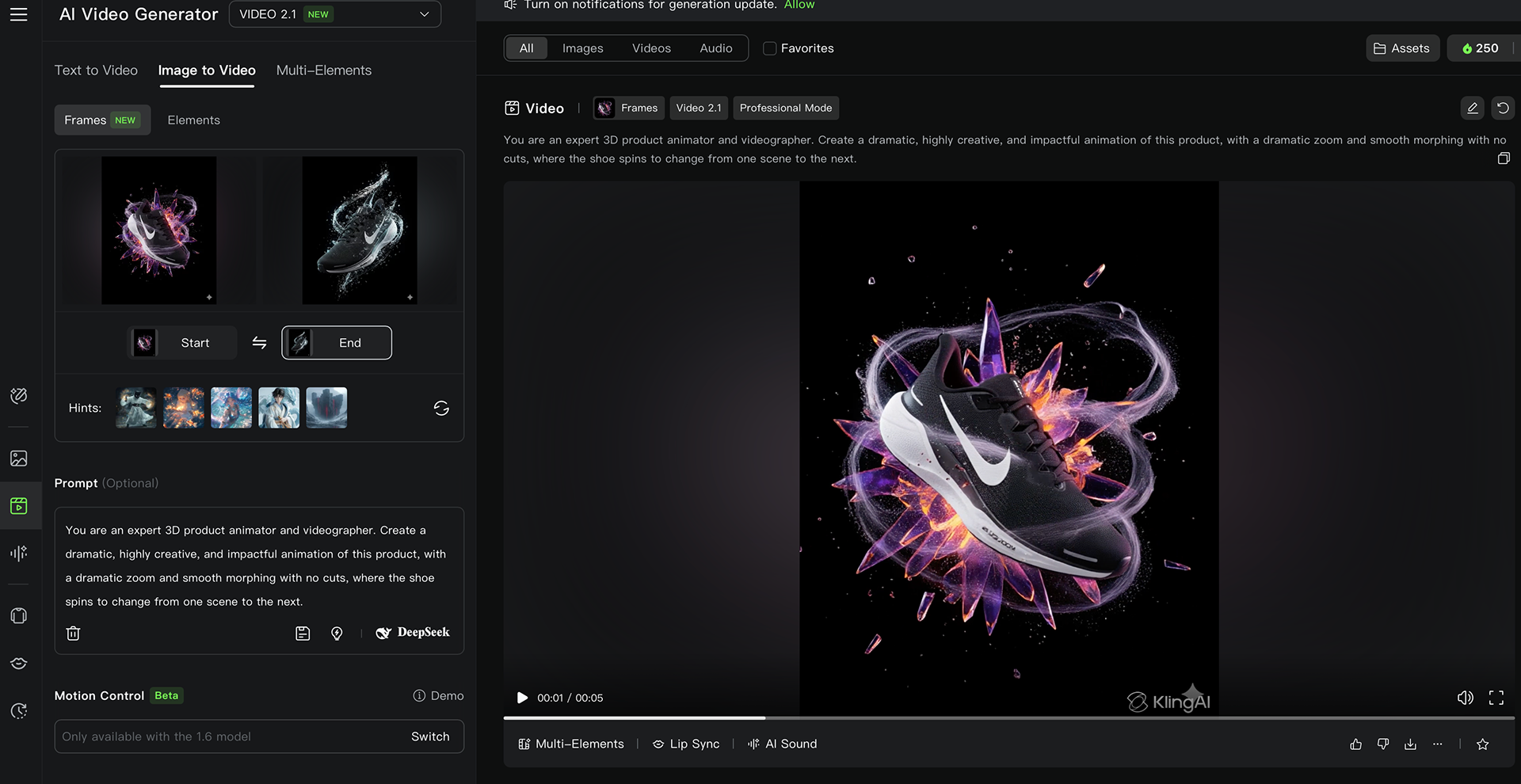Expand the VIDEO 2.1 model dropdown
The width and height of the screenshot is (1521, 784).
click(335, 14)
